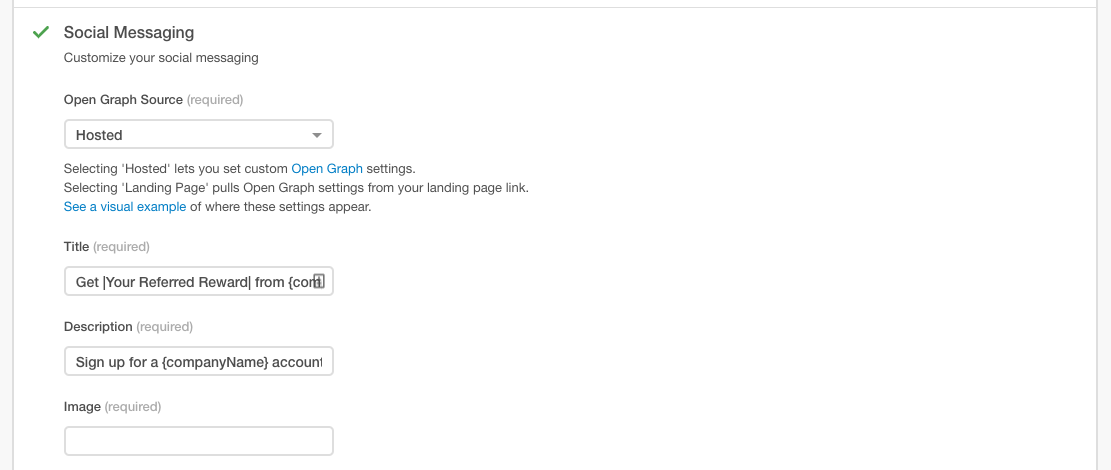1111x470 pixels.
Task: Click the Social Messaging section heading
Action: tap(129, 33)
